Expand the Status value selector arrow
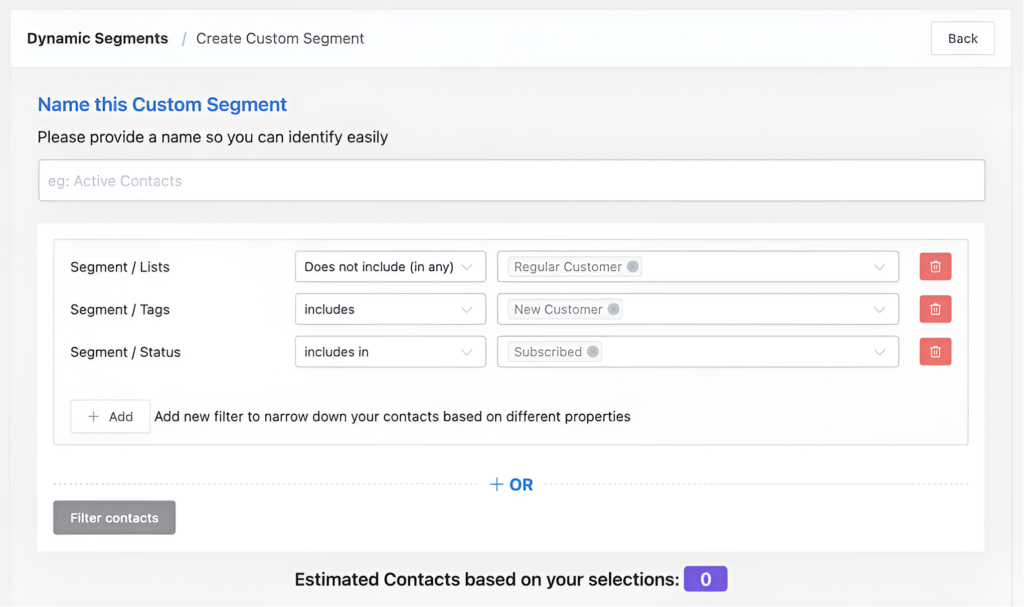1024x607 pixels. 880,352
